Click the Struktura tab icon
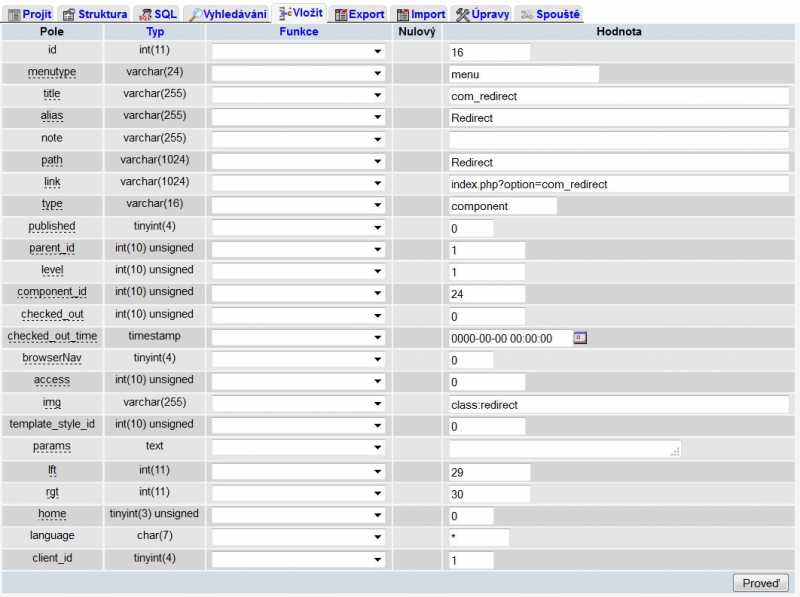800x597 pixels. [x=69, y=14]
